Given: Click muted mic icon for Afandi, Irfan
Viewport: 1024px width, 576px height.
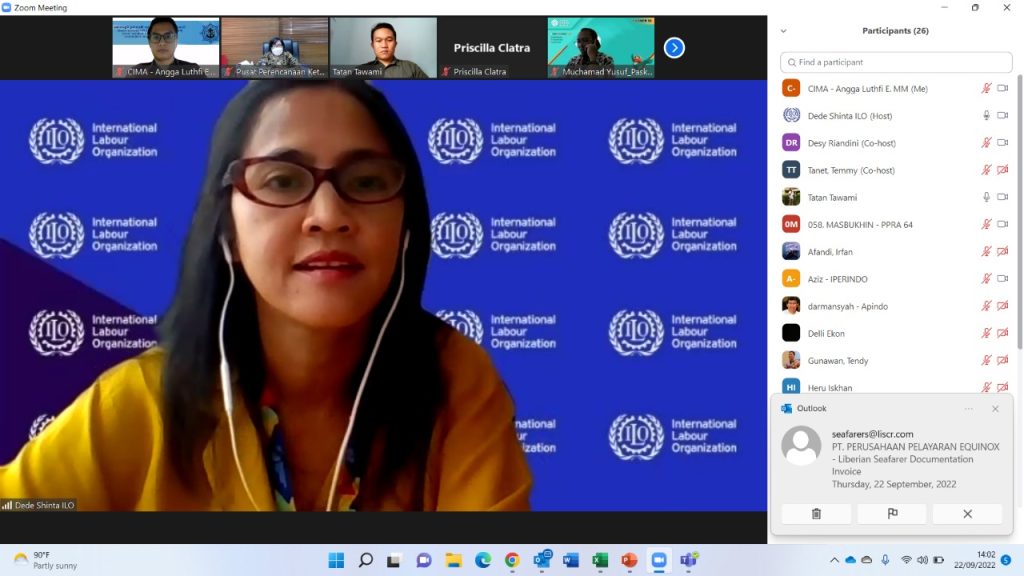Looking at the screenshot, I should click(x=986, y=251).
